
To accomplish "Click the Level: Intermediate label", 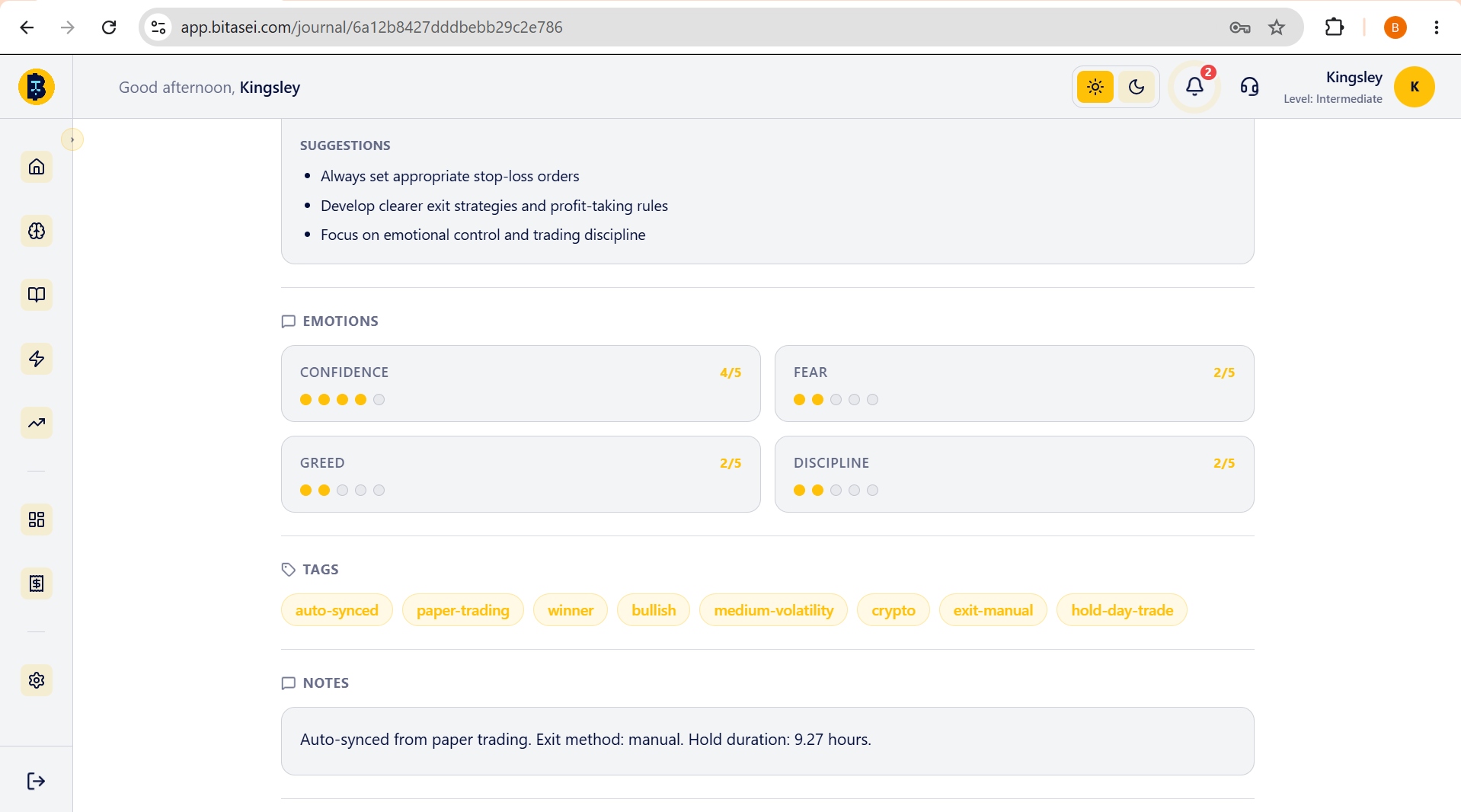I will (1332, 99).
